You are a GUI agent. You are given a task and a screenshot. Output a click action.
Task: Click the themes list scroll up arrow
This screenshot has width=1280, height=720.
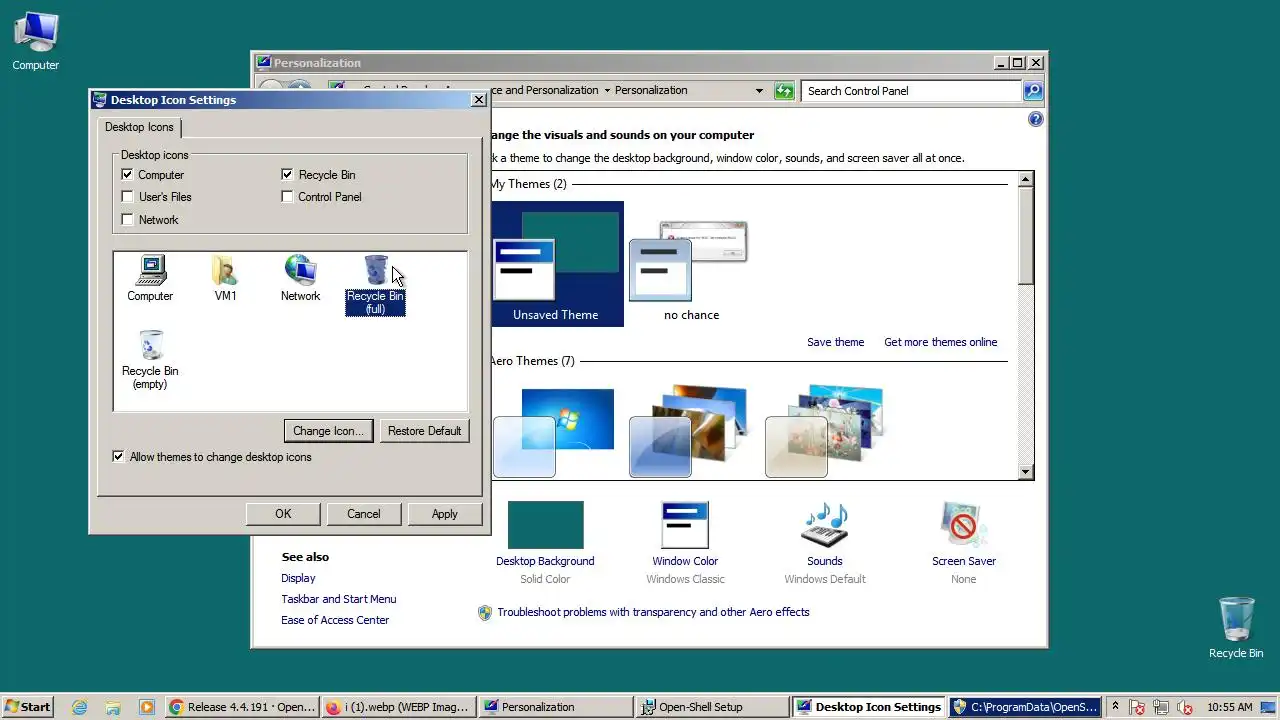point(1025,179)
